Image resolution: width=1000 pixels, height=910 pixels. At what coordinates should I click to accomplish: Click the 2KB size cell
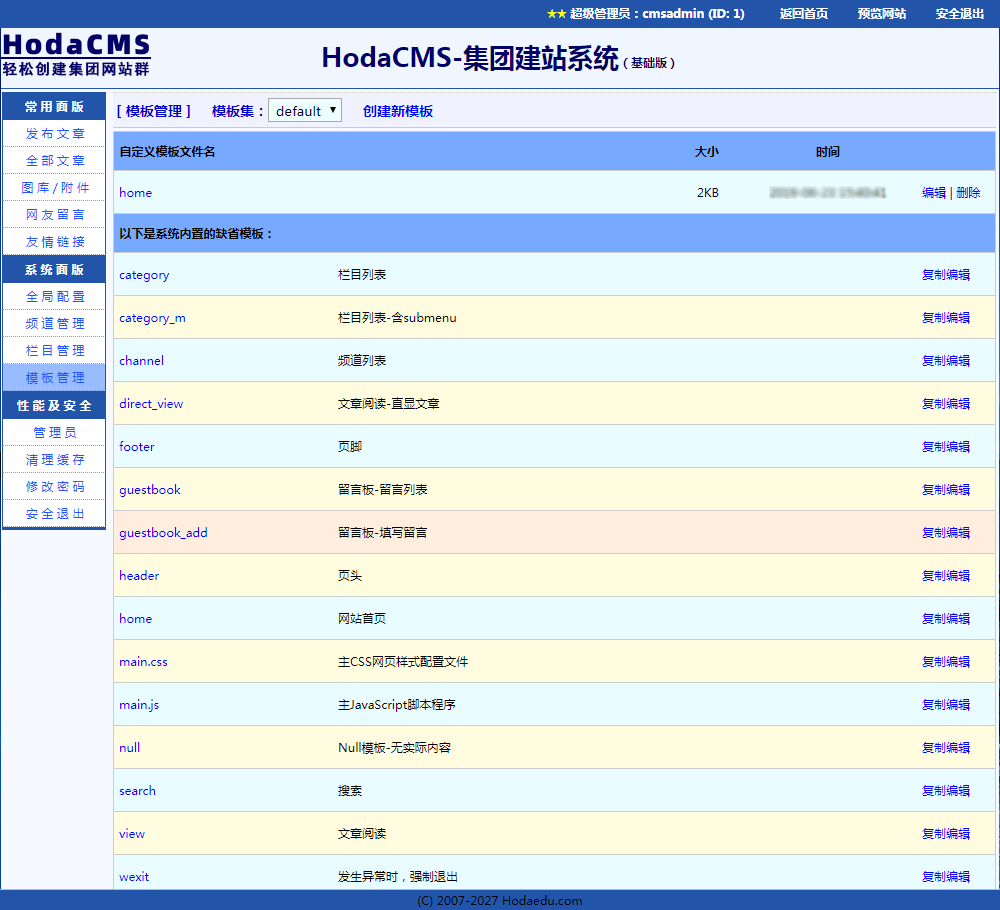coord(708,193)
